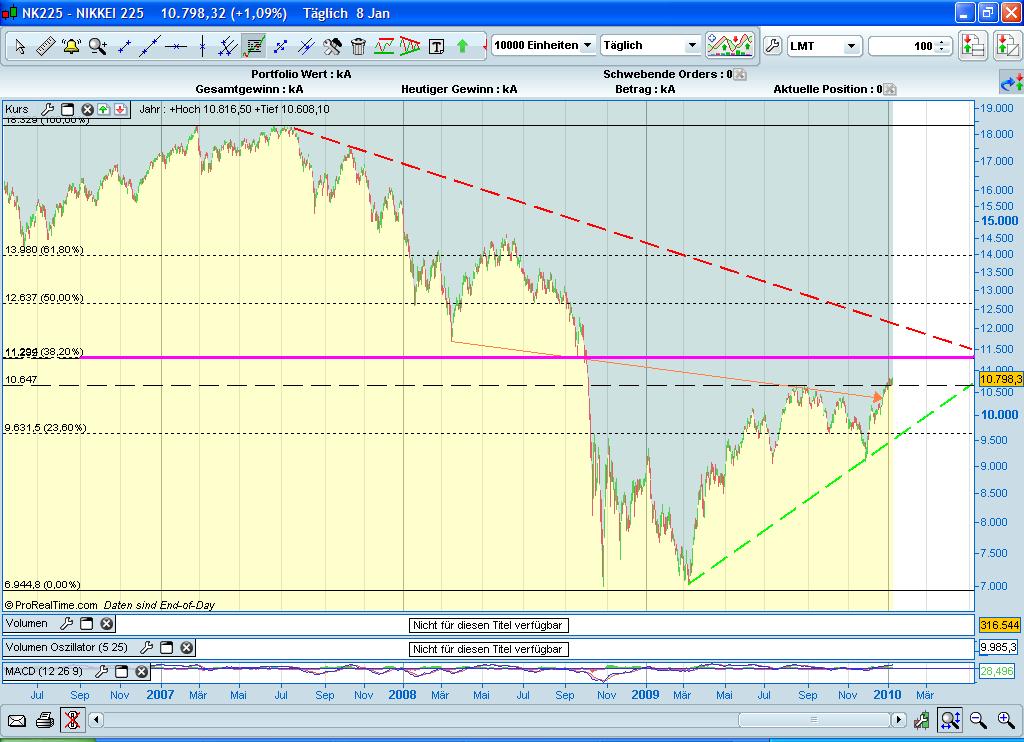1024x742 pixels.
Task: Click the quantity field showing 100
Action: click(902, 46)
